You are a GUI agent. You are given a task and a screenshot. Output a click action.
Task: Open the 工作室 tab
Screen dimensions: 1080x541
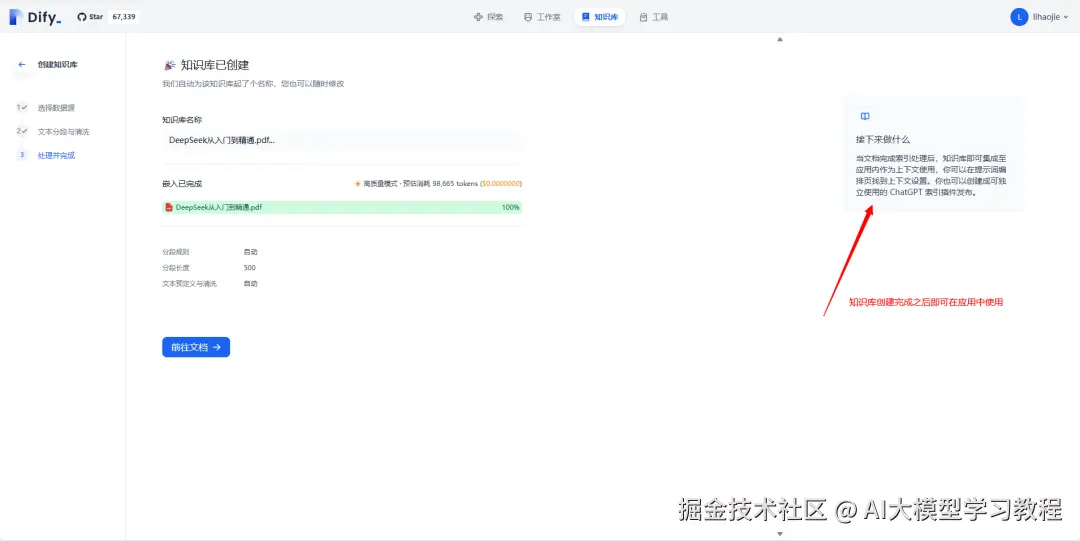coord(542,17)
